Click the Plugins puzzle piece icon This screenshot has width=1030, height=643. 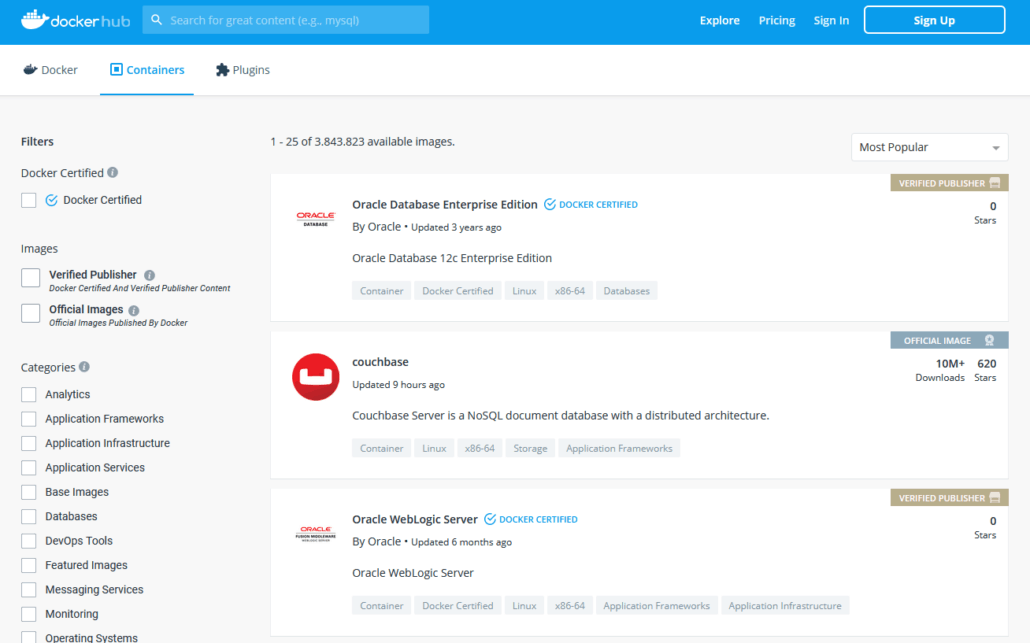coord(223,70)
